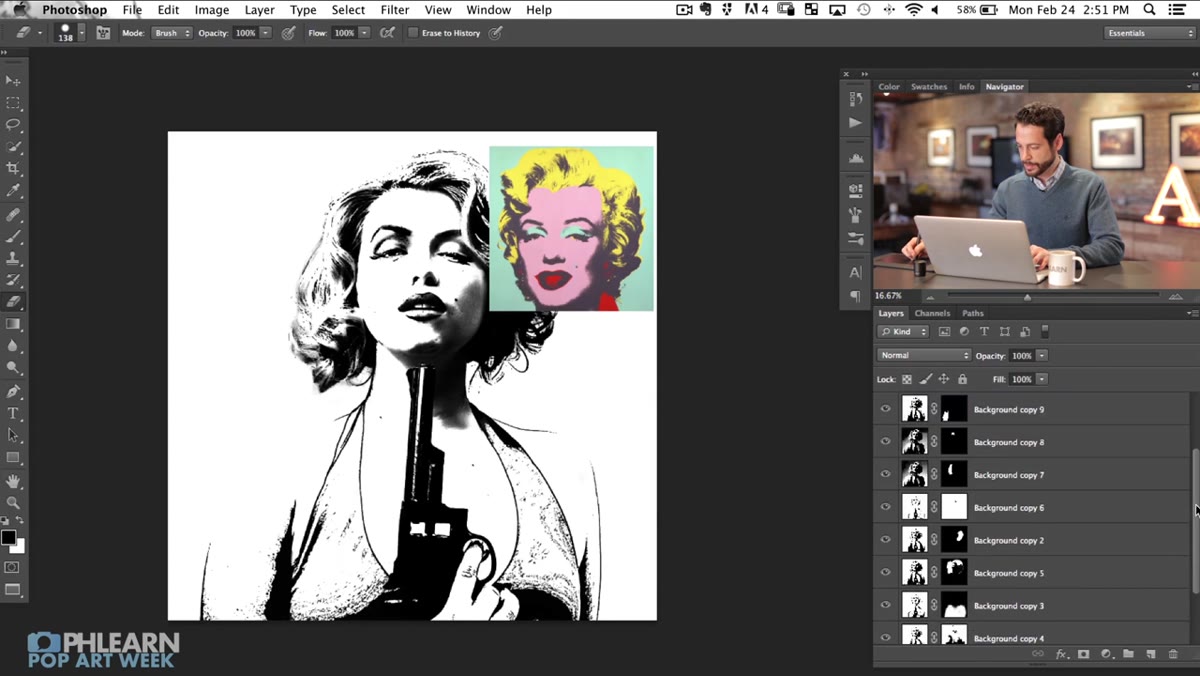Select the History Brush tool
1200x676 pixels.
pos(13,280)
